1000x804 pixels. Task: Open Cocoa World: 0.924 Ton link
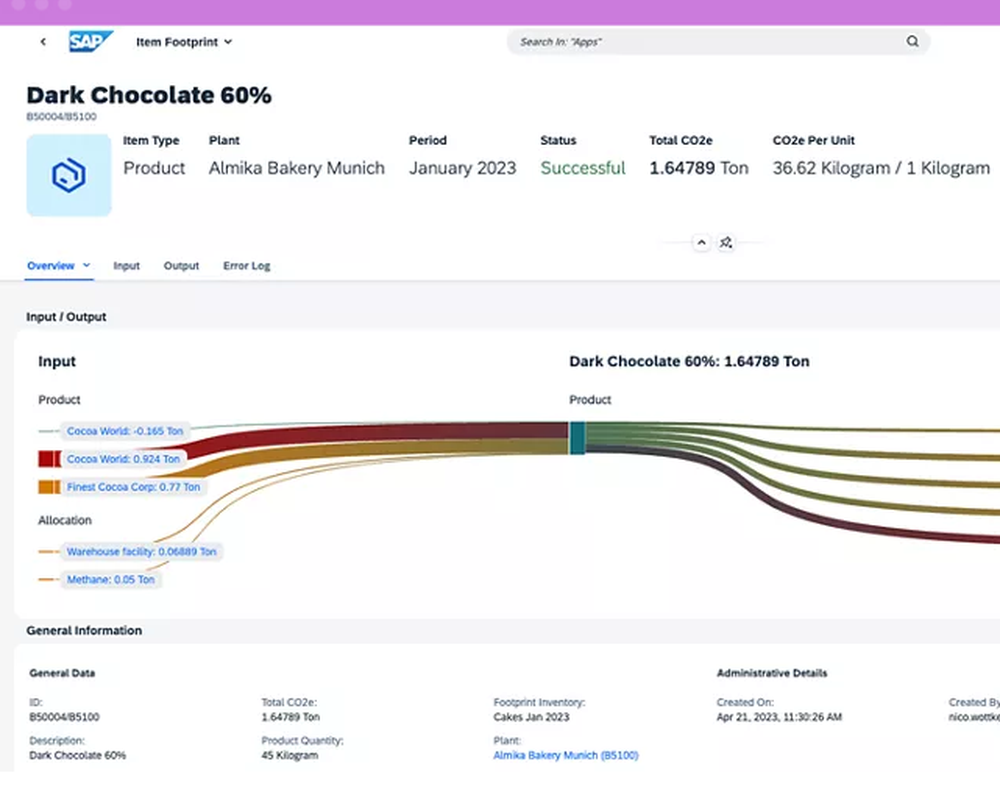click(x=123, y=459)
